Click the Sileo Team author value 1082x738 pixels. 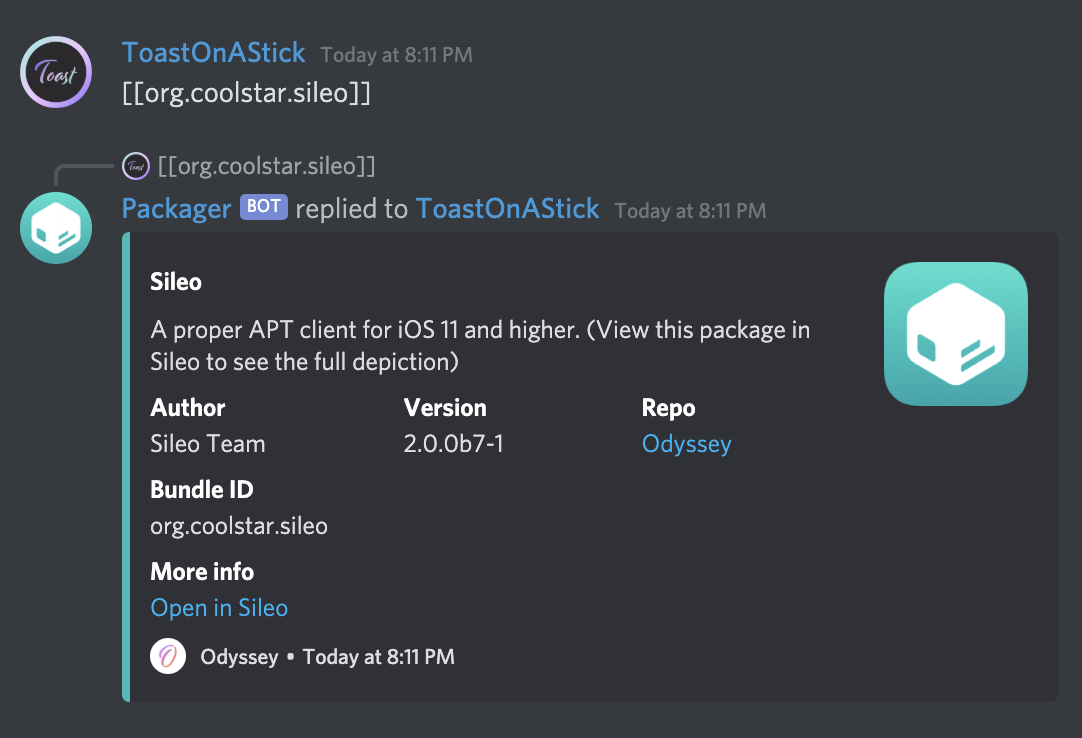208,443
